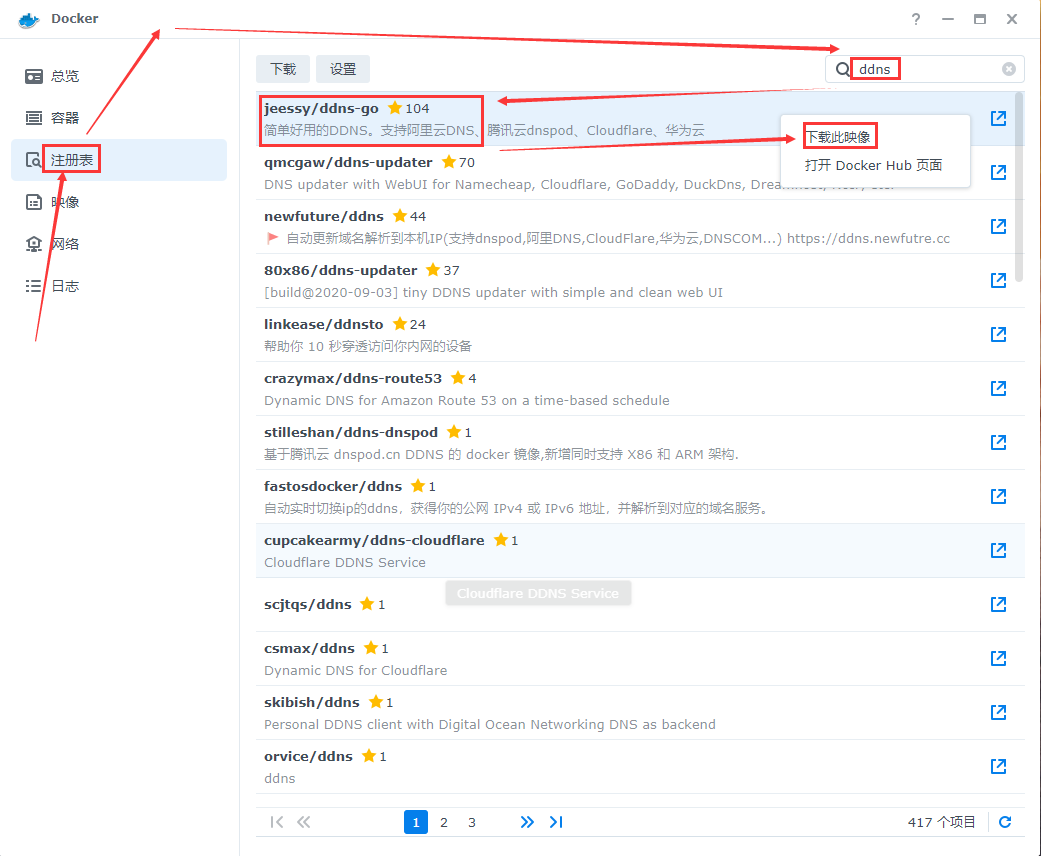Screen dimensions: 1041x856
Task: Select the fastosdocker/ddns image row
Action: coord(640,497)
